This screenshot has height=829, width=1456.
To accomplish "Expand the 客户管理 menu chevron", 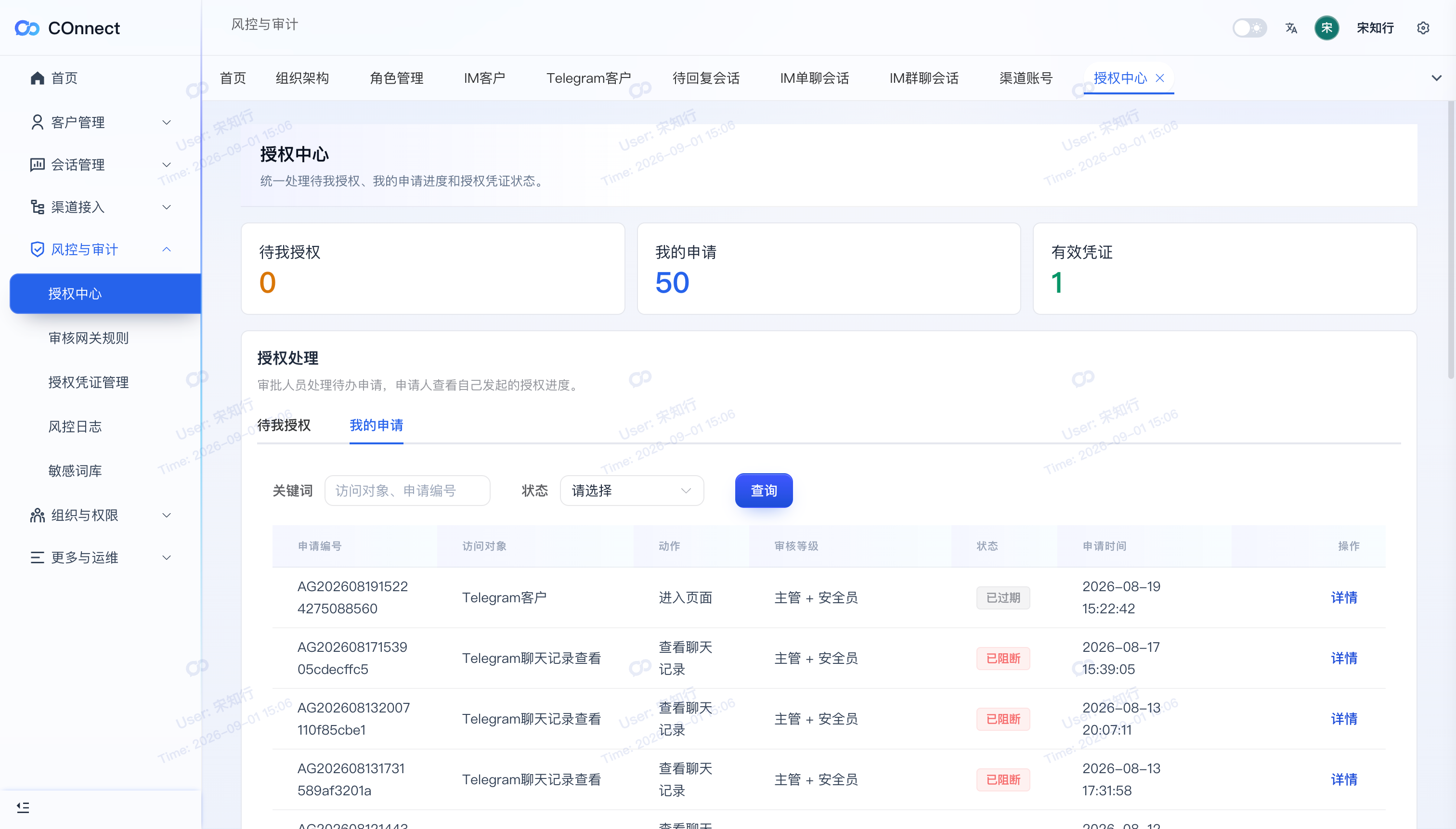I will [x=166, y=122].
